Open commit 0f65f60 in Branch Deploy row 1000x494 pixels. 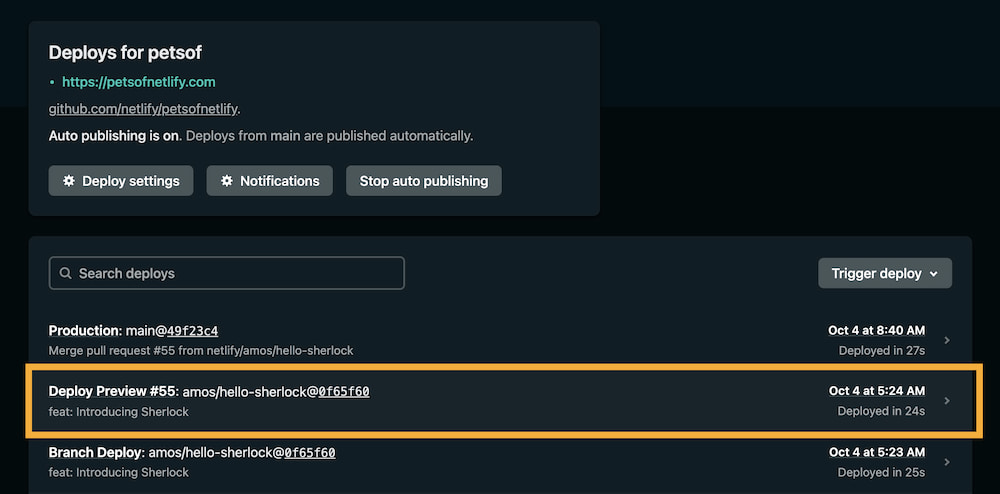point(309,453)
